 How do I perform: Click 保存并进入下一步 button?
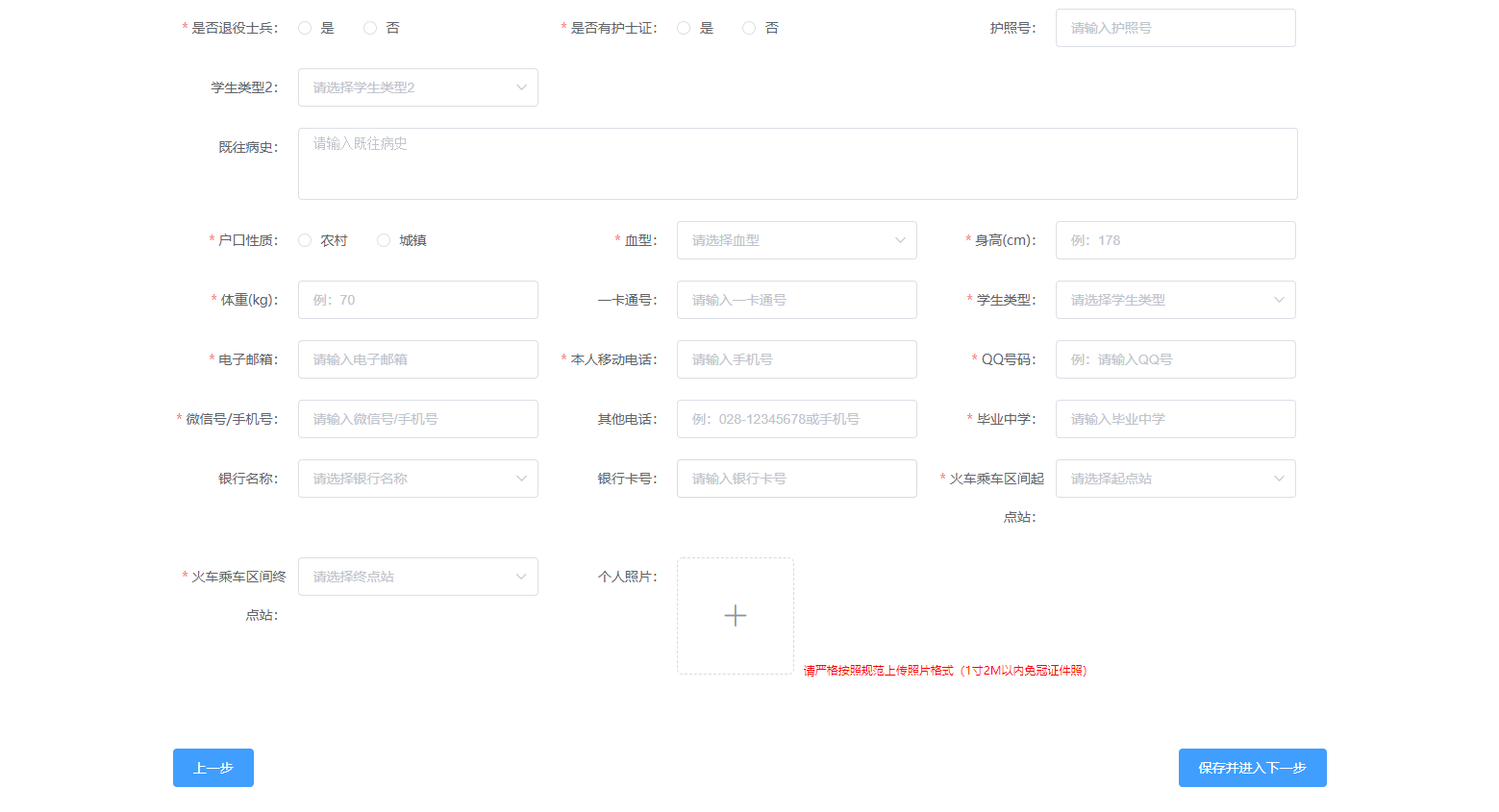[1252, 768]
